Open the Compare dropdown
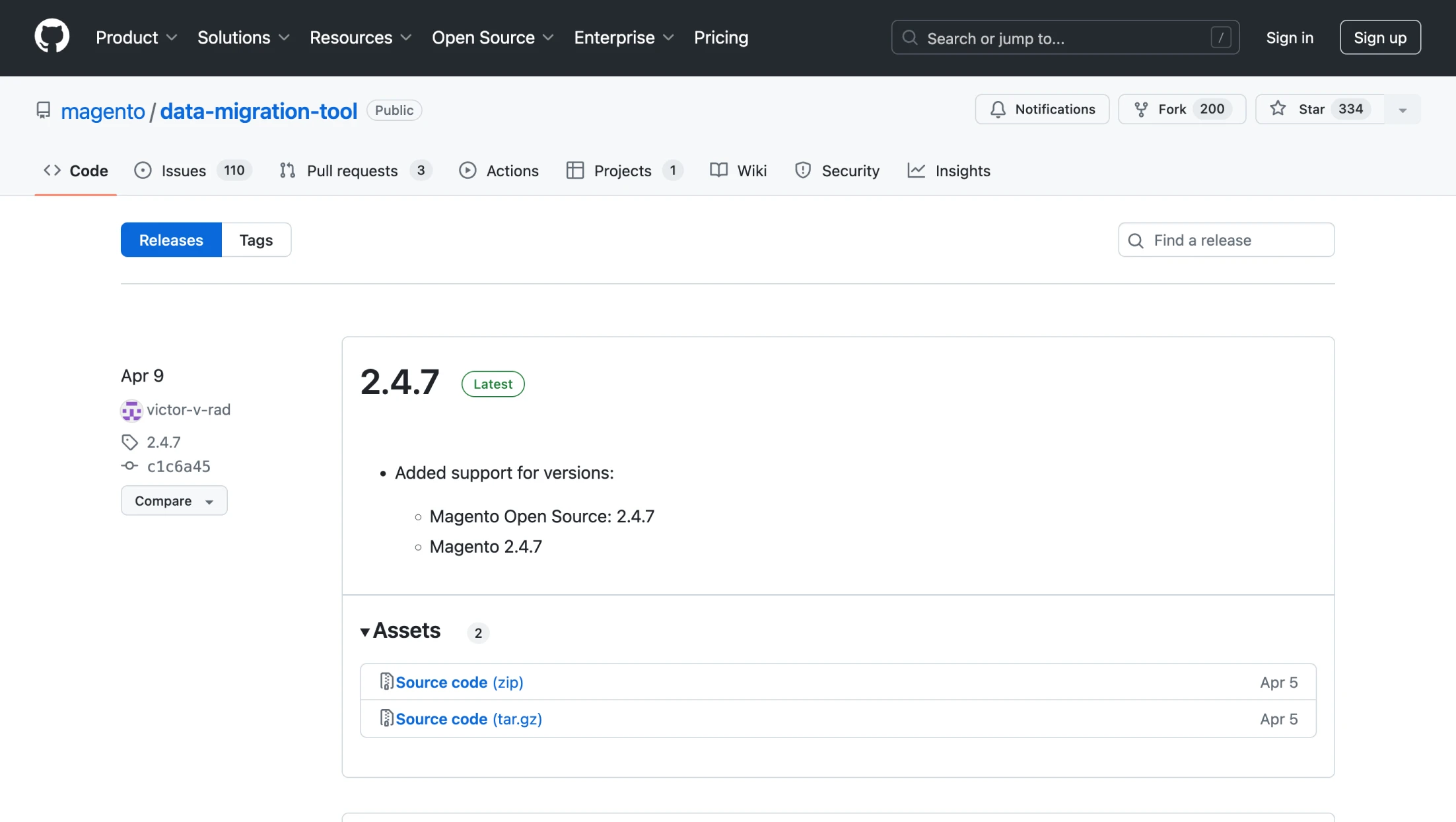Image resolution: width=1456 pixels, height=822 pixels. click(x=174, y=500)
